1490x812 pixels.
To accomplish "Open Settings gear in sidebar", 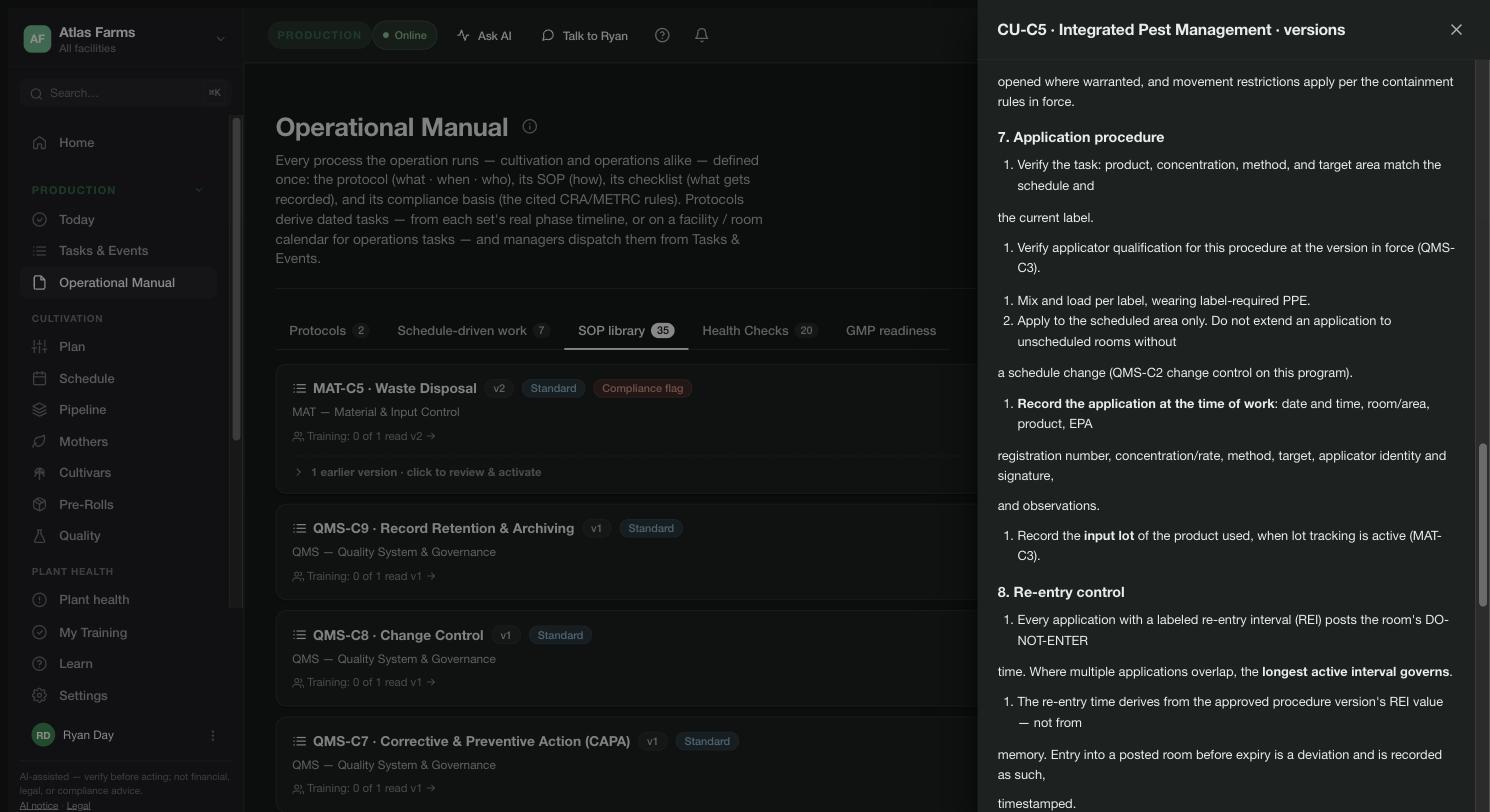I will coord(40,696).
